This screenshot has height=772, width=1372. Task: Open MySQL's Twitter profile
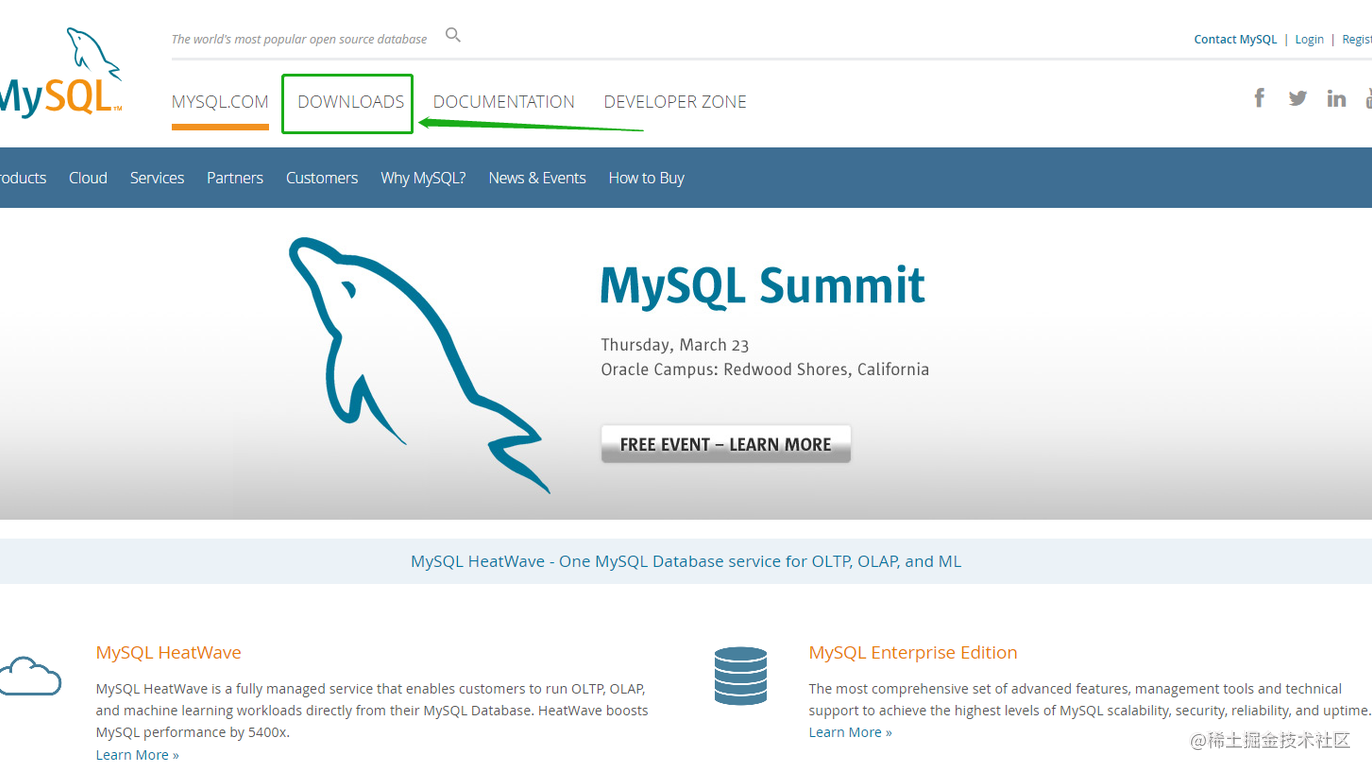pyautogui.click(x=1297, y=98)
